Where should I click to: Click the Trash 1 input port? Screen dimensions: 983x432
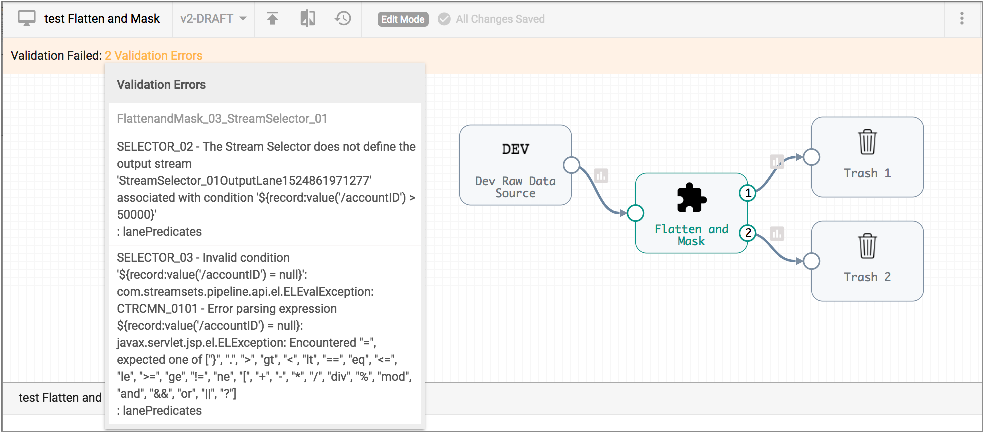[812, 157]
